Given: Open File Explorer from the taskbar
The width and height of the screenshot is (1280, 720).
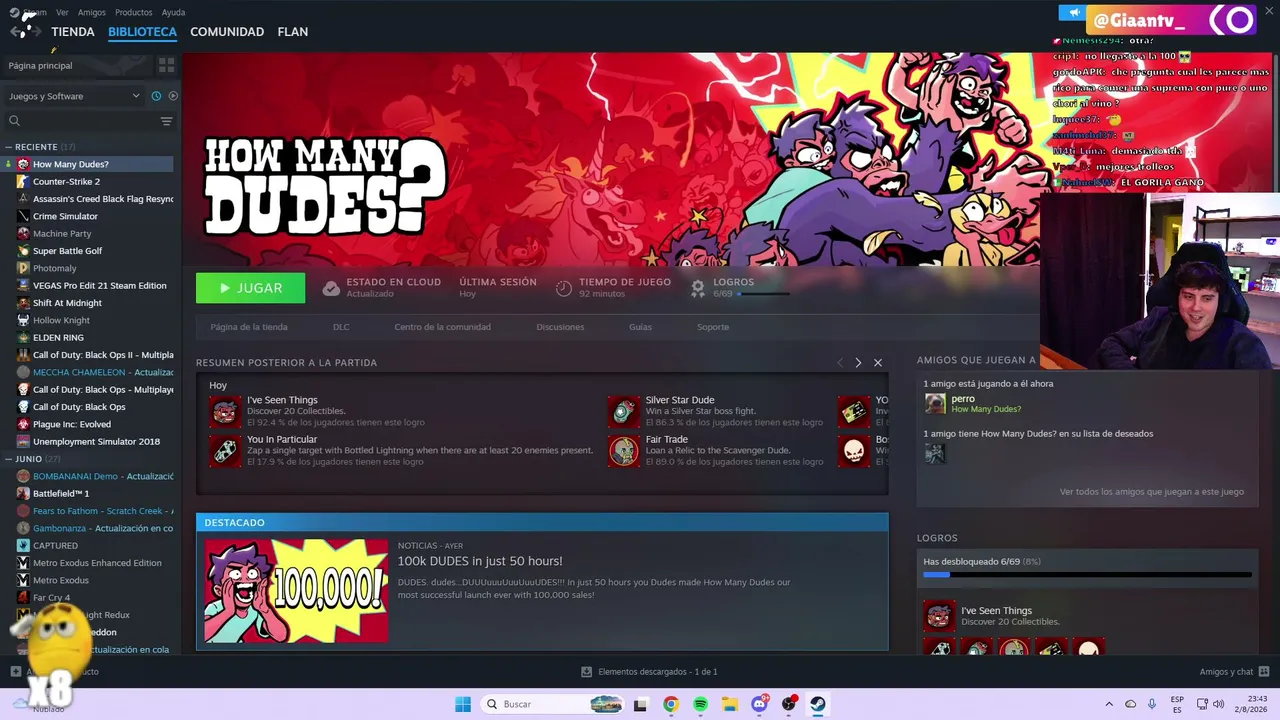Looking at the screenshot, I should 730,704.
